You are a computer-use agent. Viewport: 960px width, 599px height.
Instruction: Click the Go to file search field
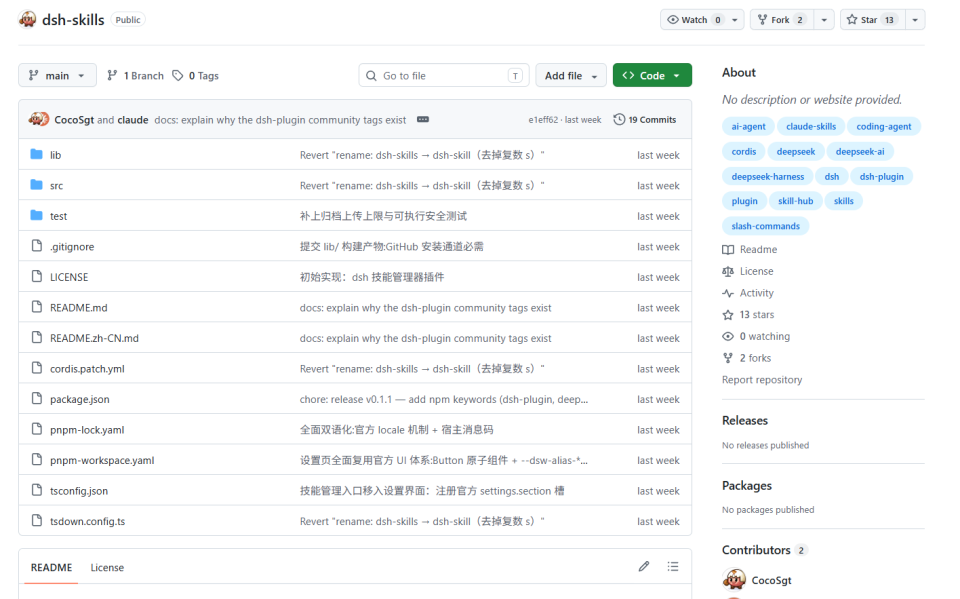(444, 75)
